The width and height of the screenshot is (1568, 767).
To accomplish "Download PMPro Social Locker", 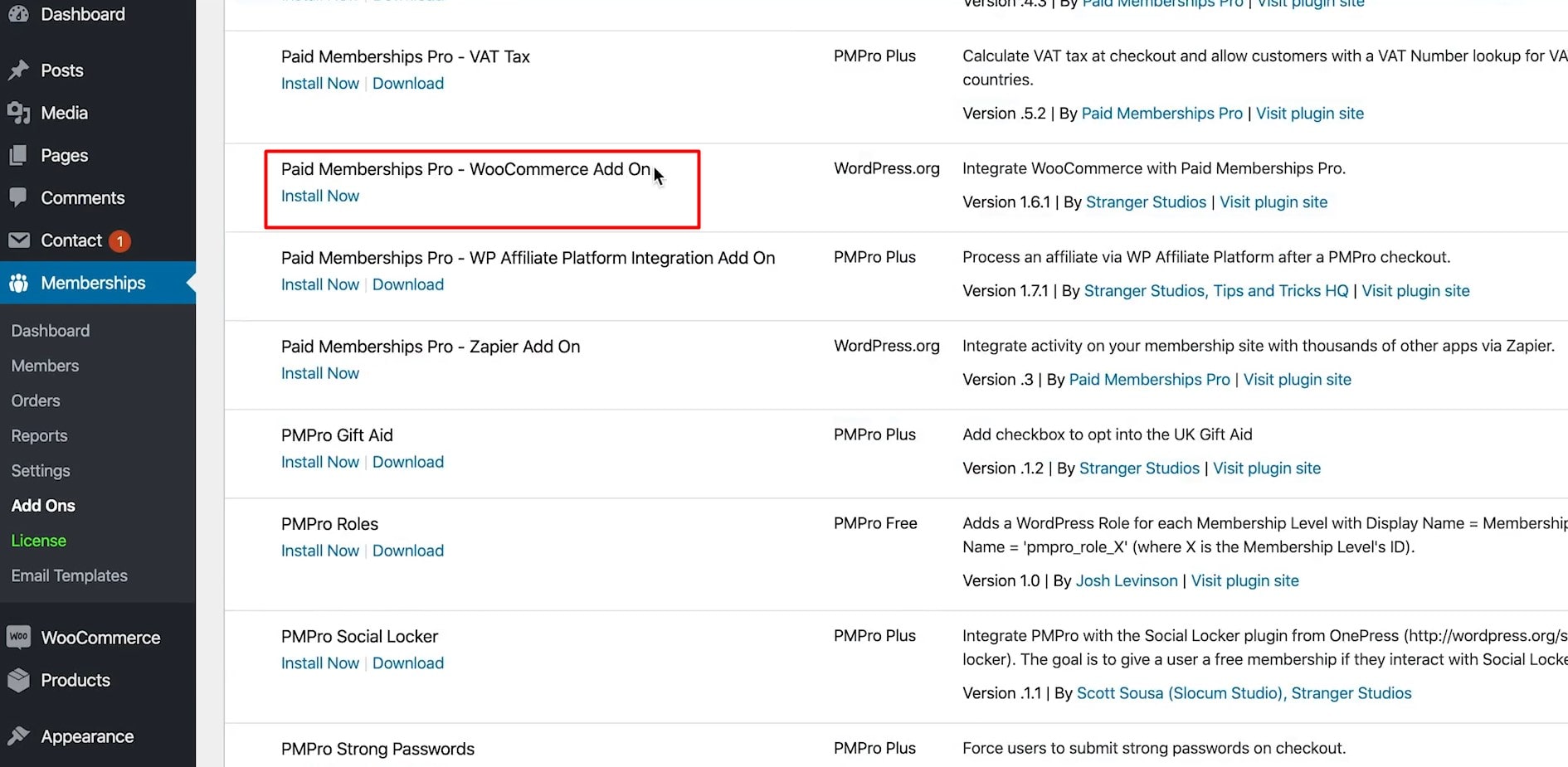I will (408, 663).
